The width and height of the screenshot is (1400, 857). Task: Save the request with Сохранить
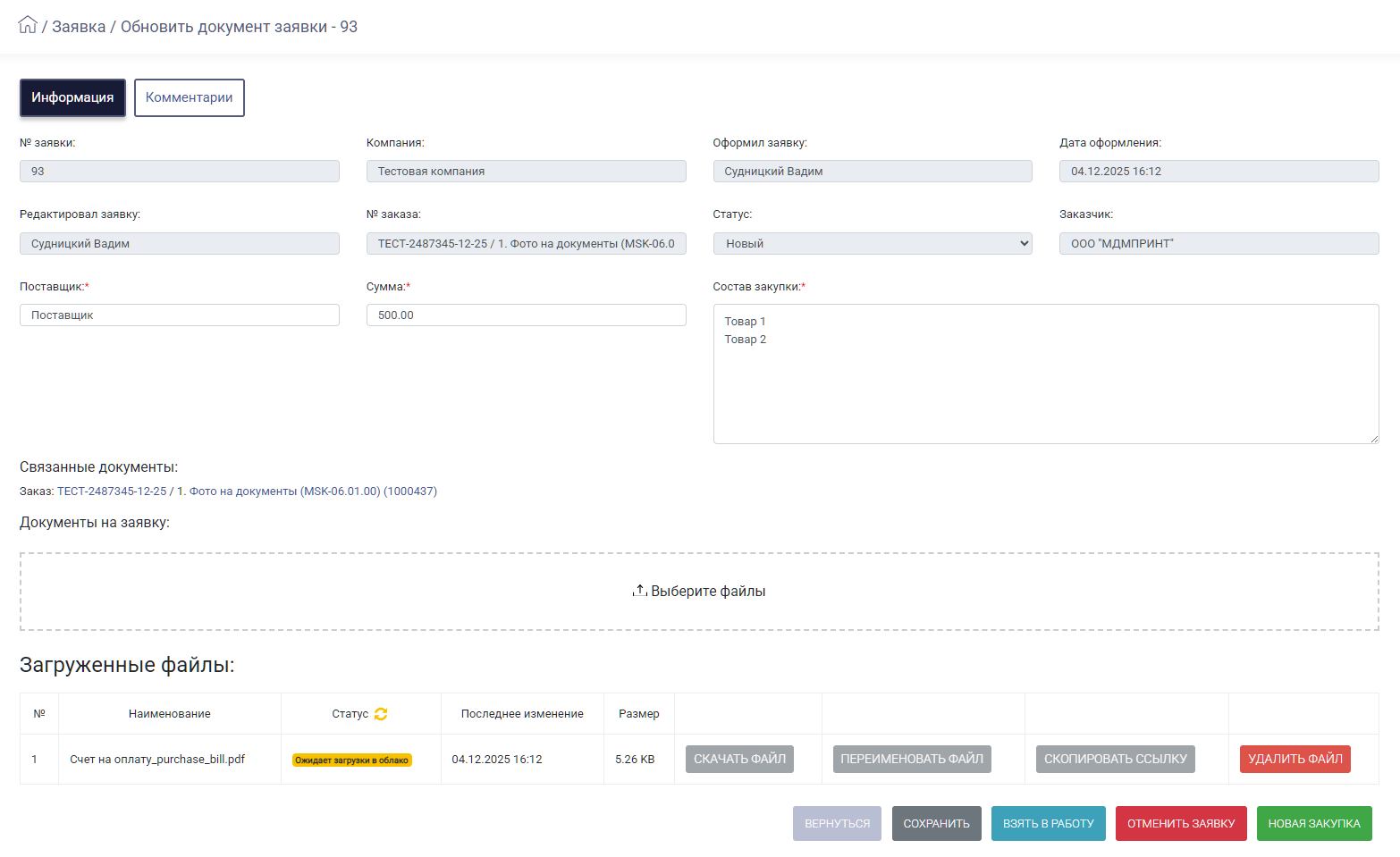[x=936, y=823]
